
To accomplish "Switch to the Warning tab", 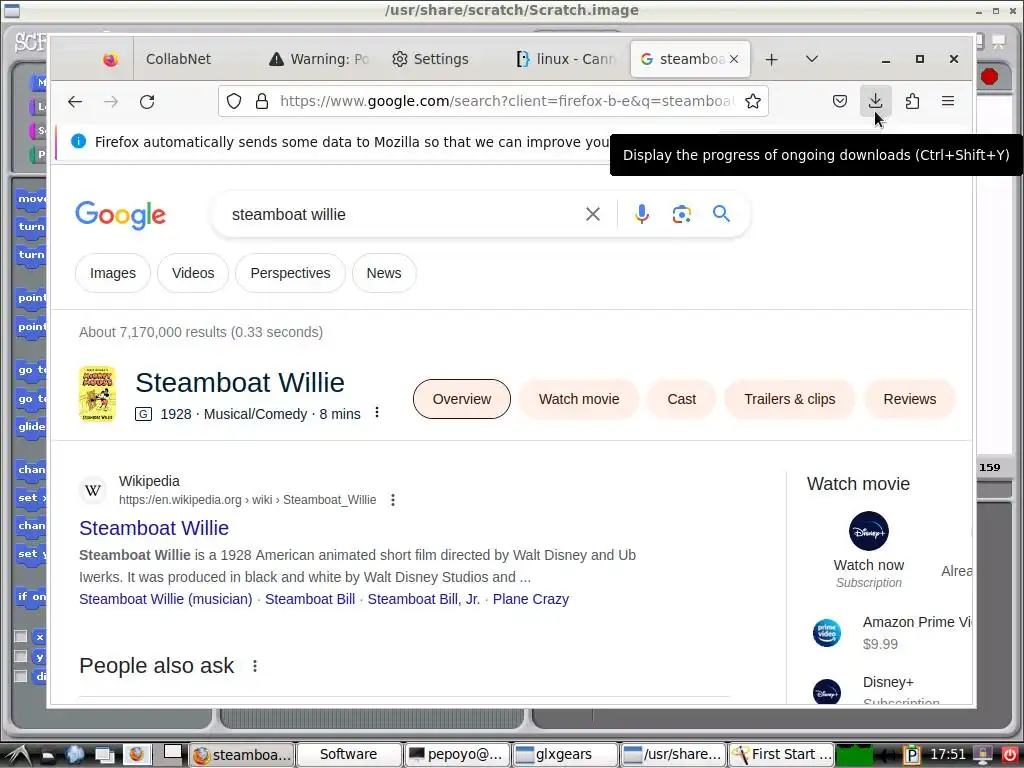I will 319,59.
